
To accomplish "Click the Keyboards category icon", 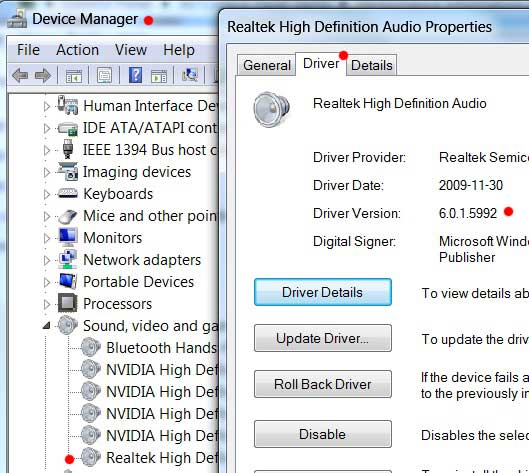I will coord(68,194).
